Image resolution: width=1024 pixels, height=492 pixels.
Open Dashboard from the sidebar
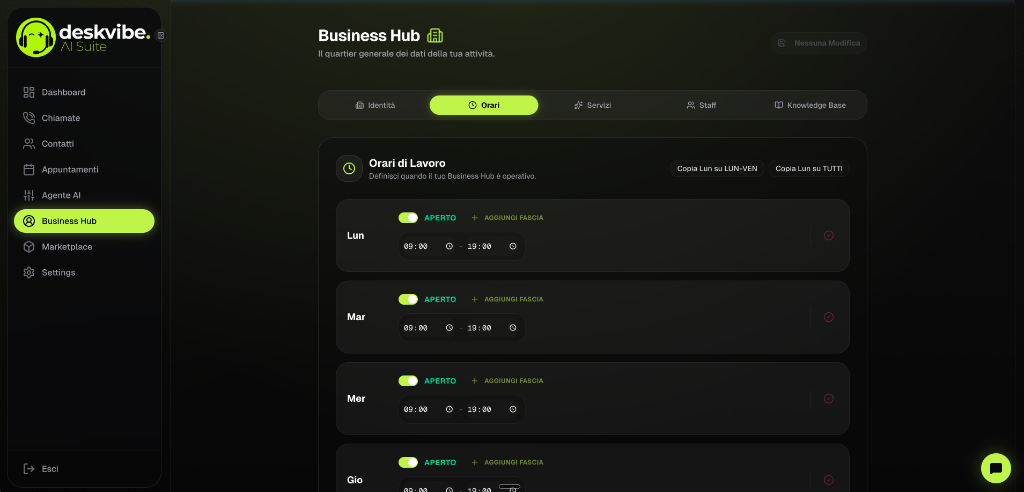pos(84,92)
